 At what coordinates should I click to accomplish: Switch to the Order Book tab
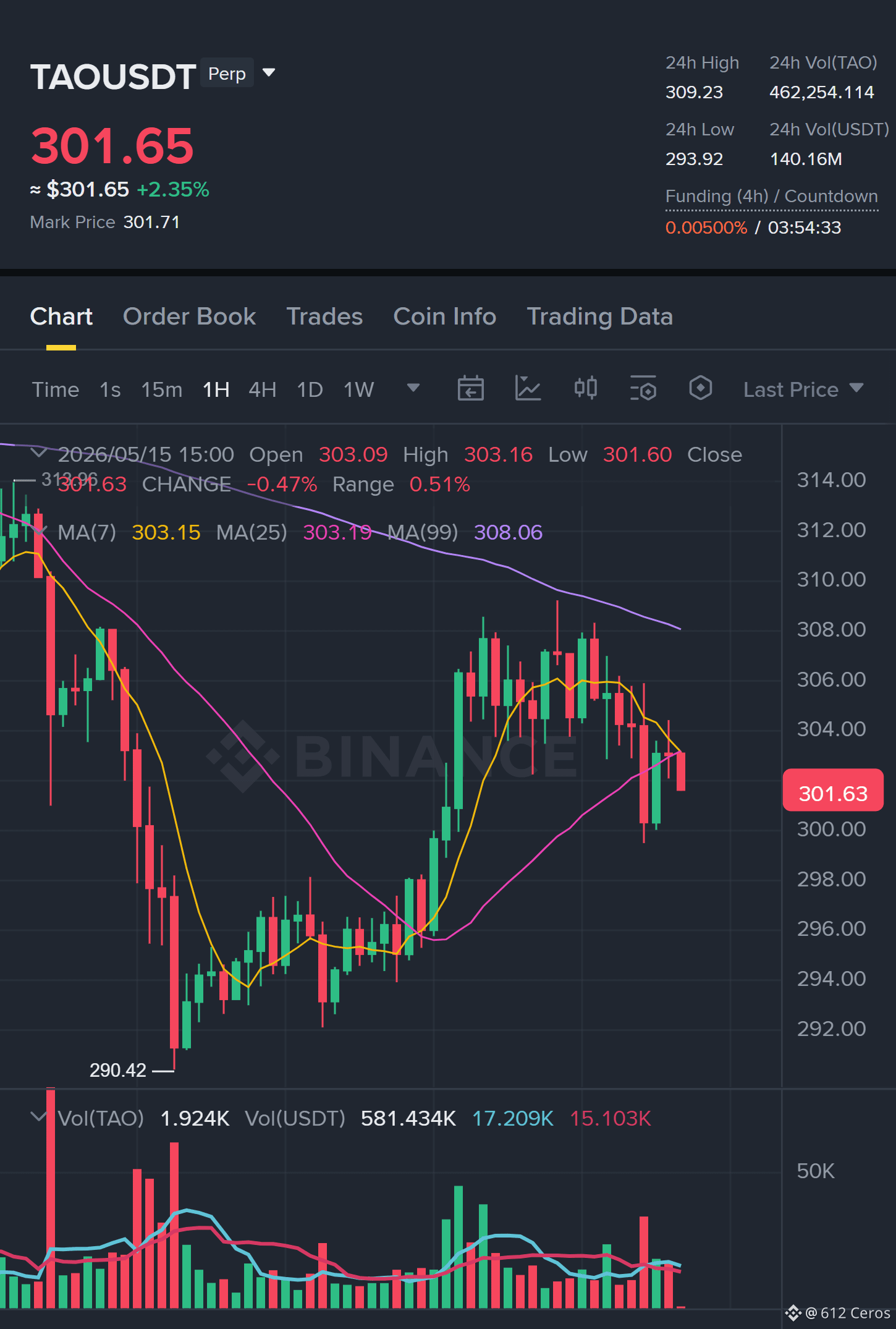coord(189,316)
